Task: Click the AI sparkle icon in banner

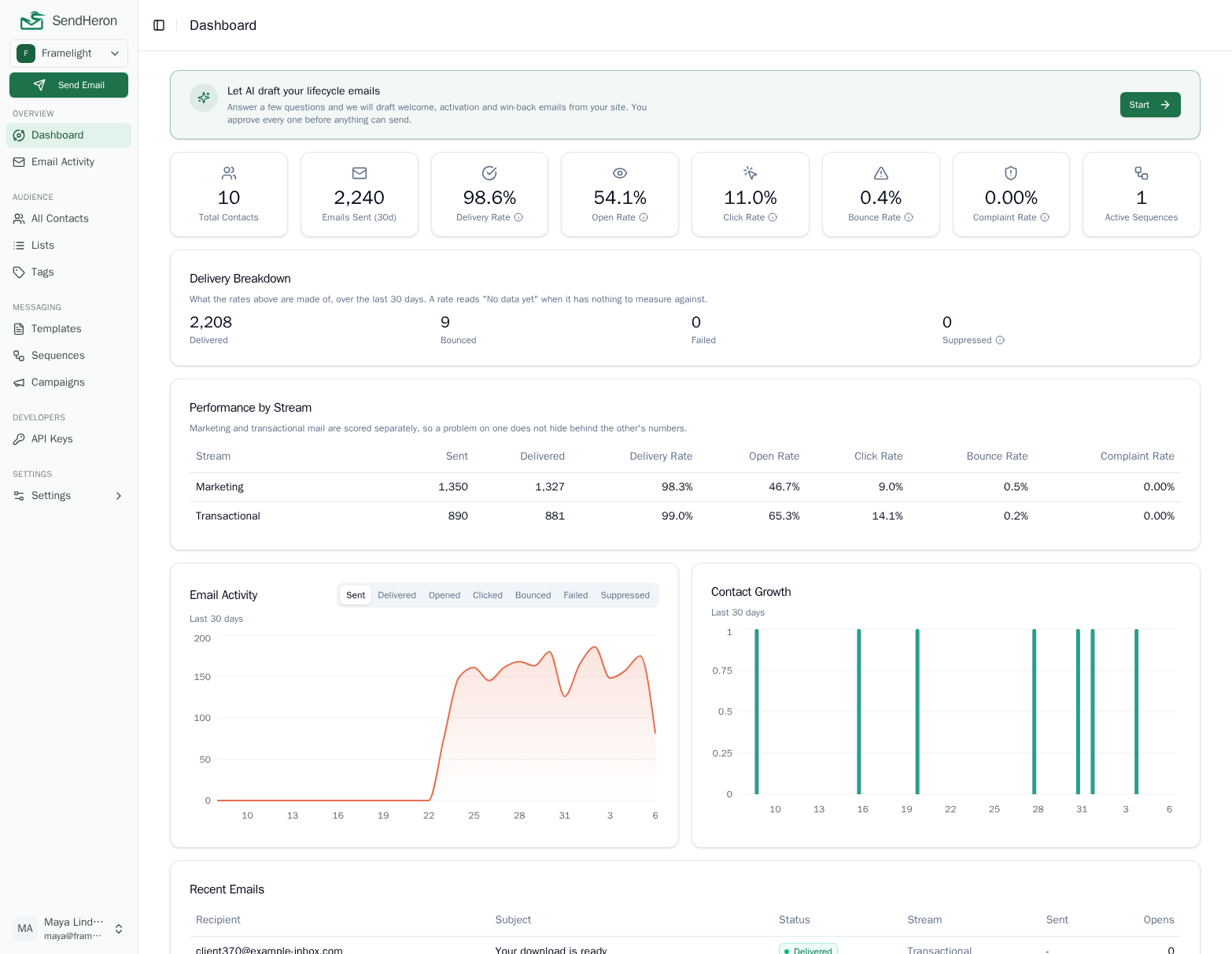Action: [204, 98]
